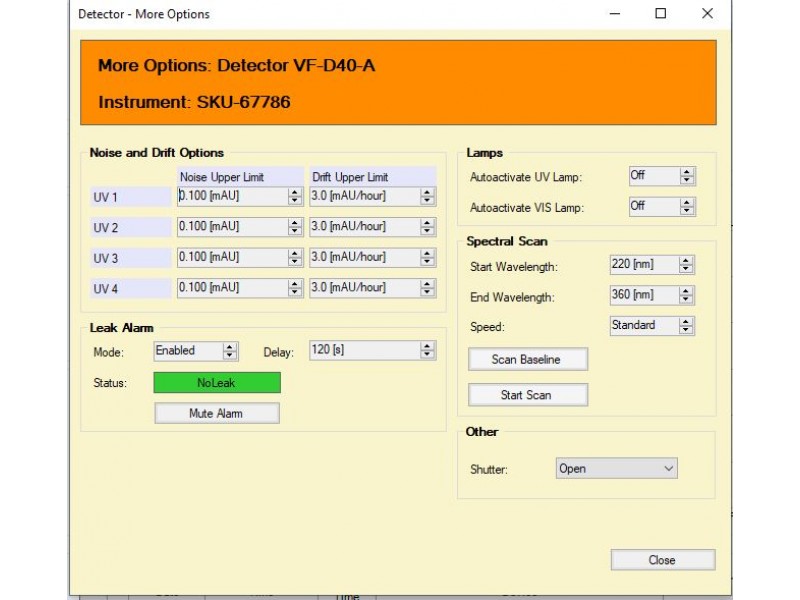Change scan Speed with spinner
Viewport: 800px width, 600px height.
click(x=686, y=326)
